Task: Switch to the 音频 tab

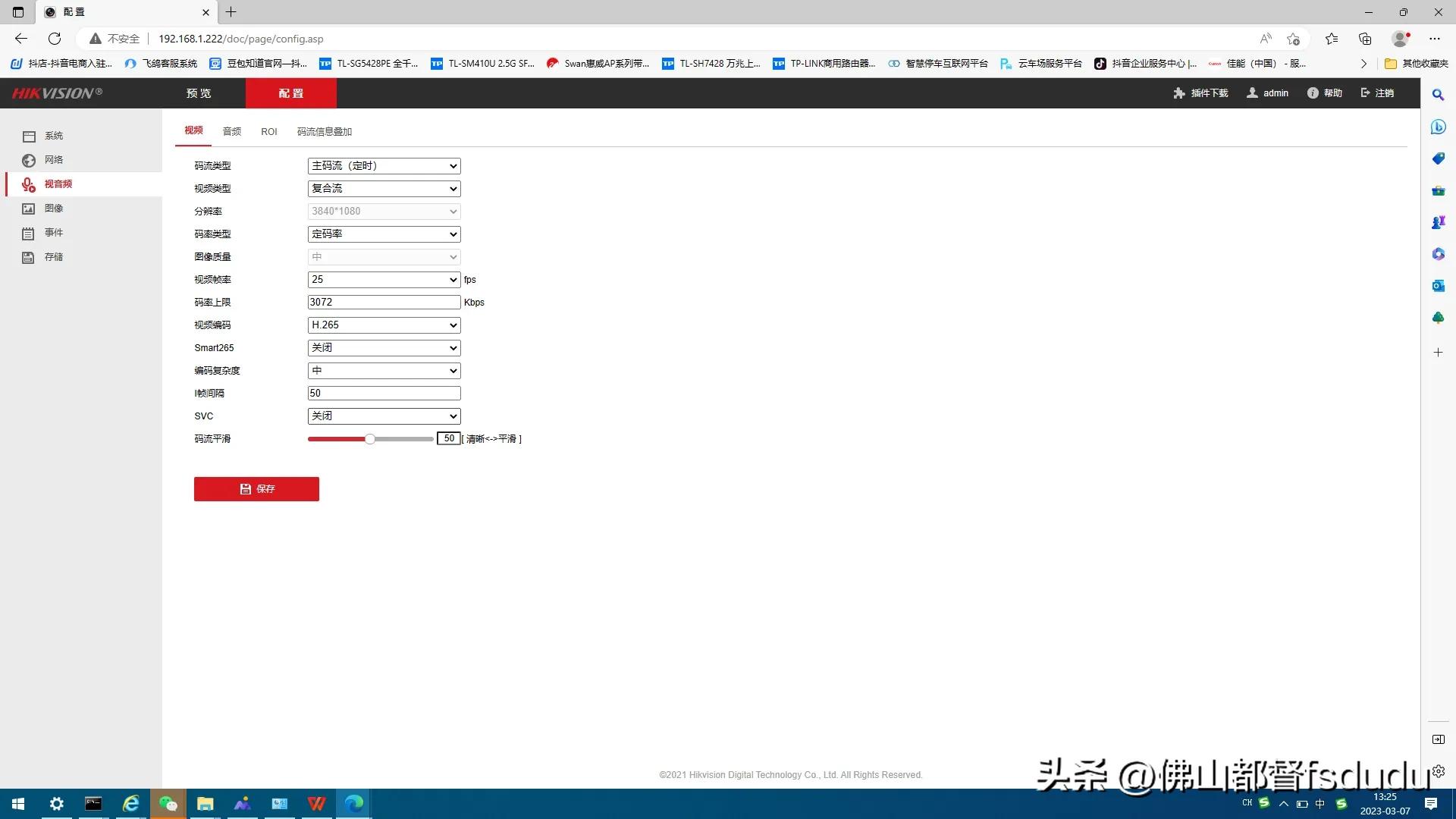Action: pos(231,131)
